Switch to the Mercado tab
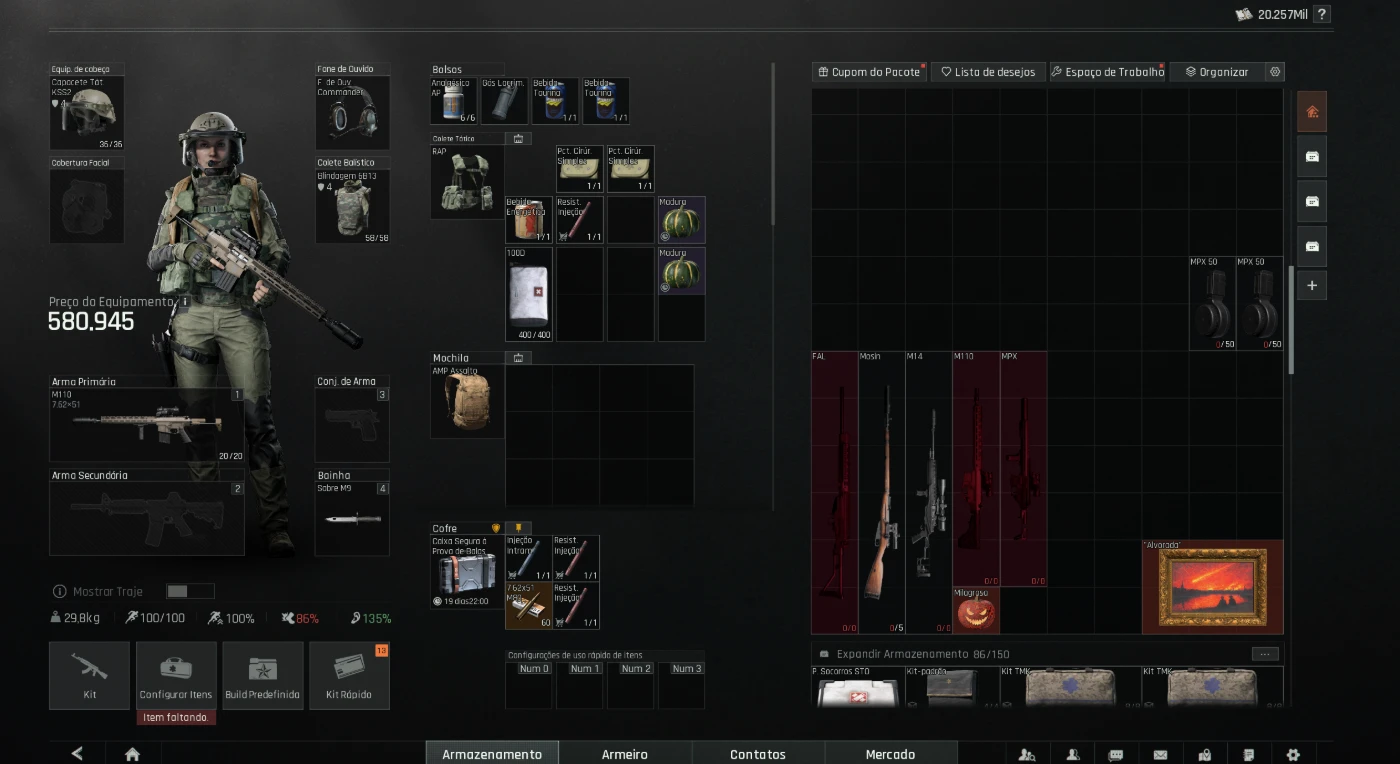Viewport: 1400px width, 764px height. click(x=890, y=754)
